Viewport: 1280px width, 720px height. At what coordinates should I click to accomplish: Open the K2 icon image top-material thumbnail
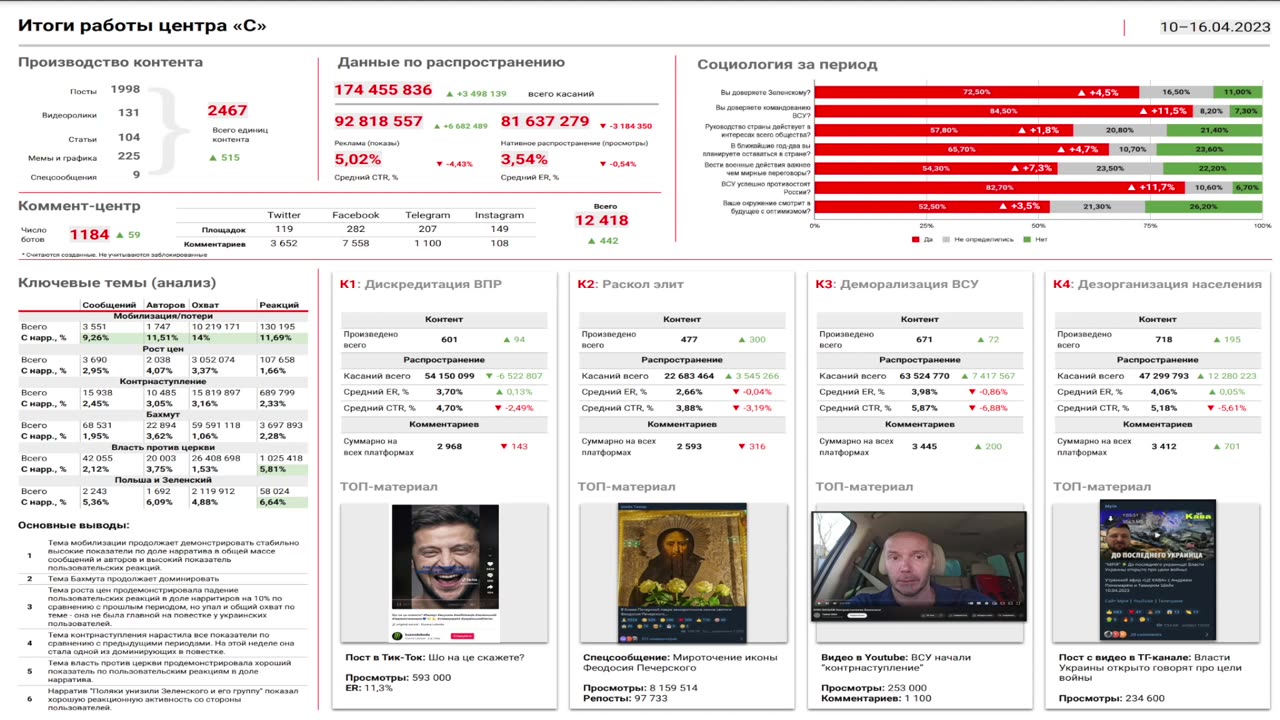[684, 572]
